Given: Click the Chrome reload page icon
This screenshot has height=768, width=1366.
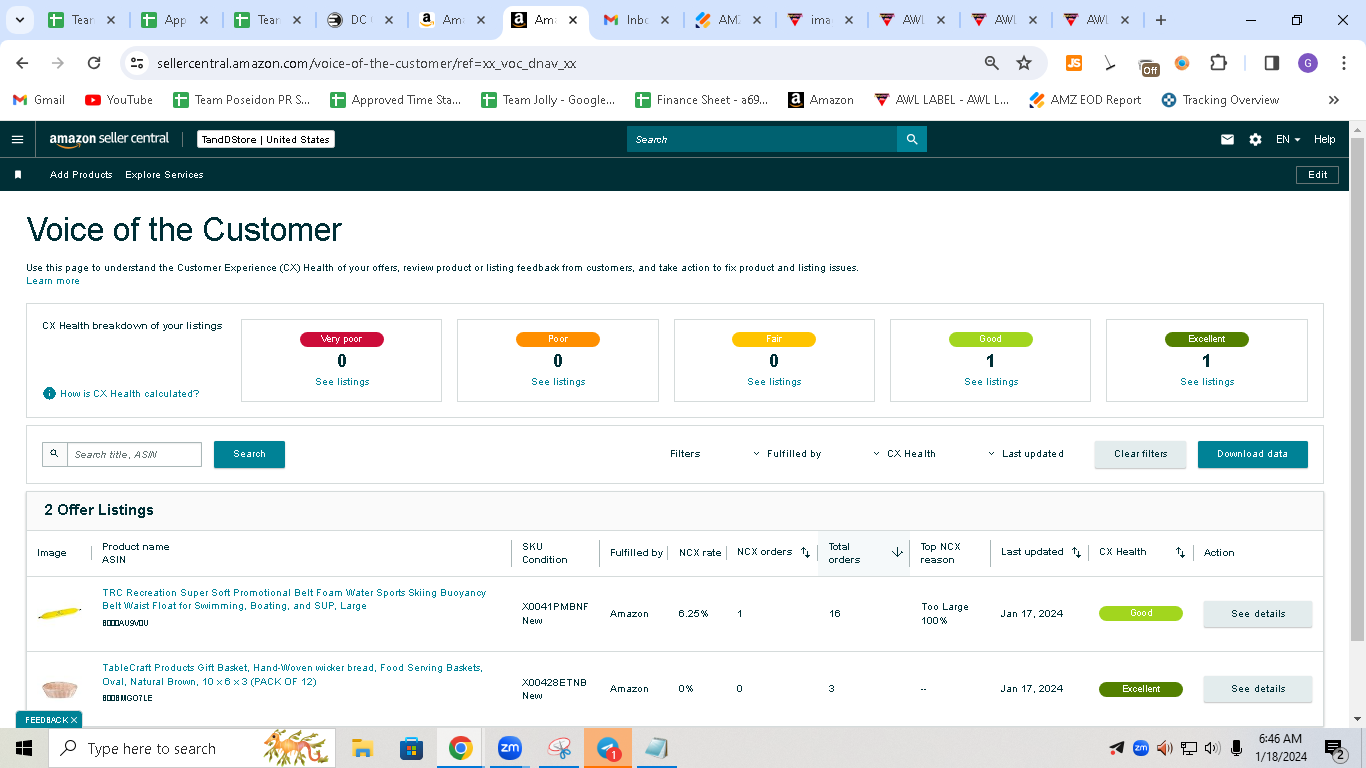Looking at the screenshot, I should pos(94,63).
